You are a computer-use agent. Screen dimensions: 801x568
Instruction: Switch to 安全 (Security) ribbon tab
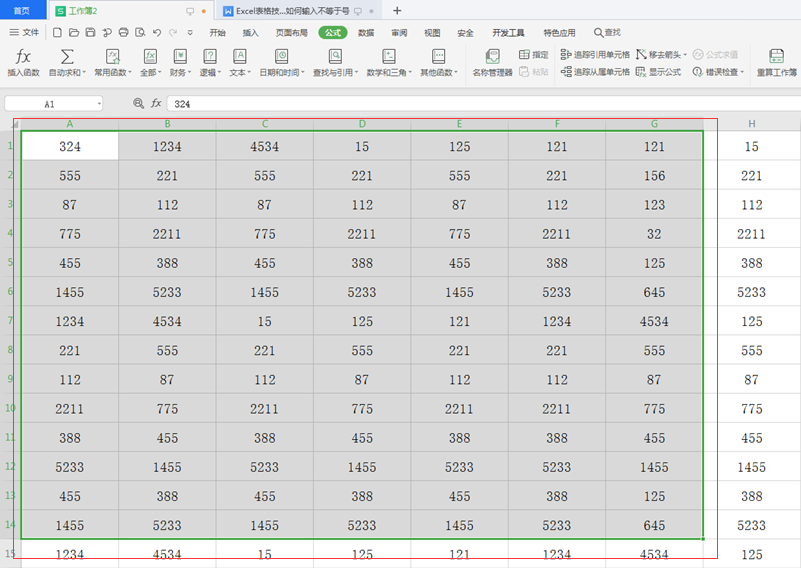[465, 33]
